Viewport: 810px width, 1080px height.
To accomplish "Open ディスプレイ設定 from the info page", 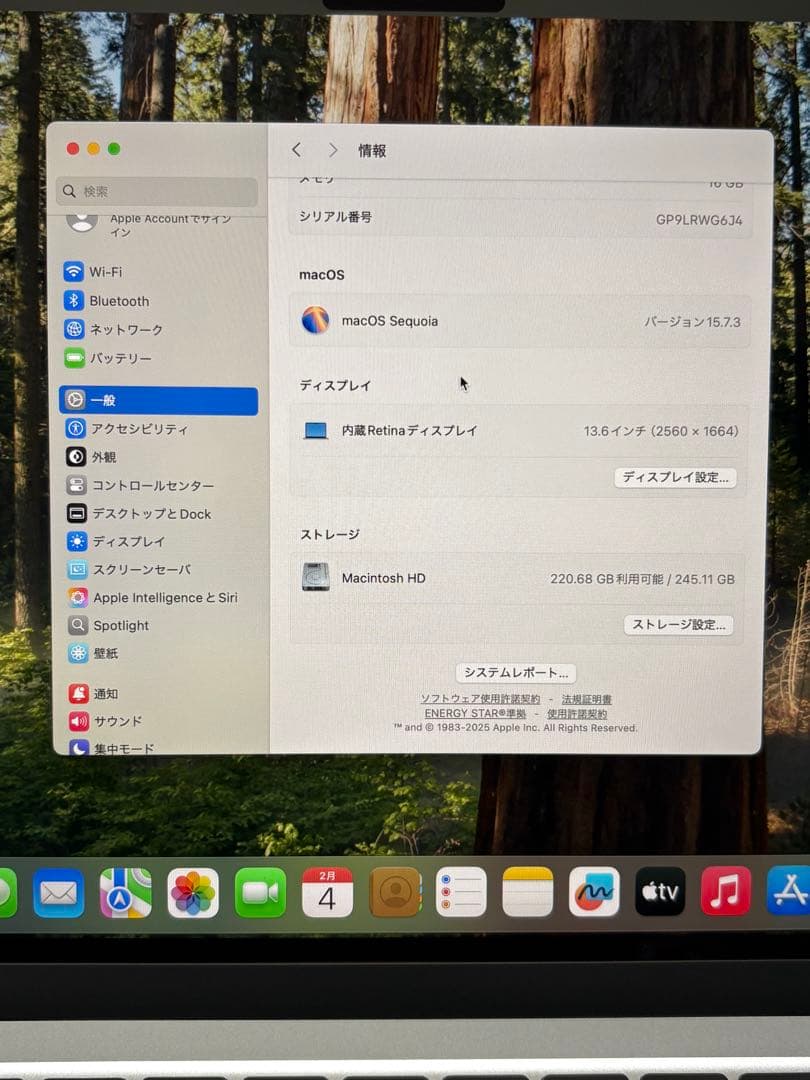I will [x=675, y=478].
